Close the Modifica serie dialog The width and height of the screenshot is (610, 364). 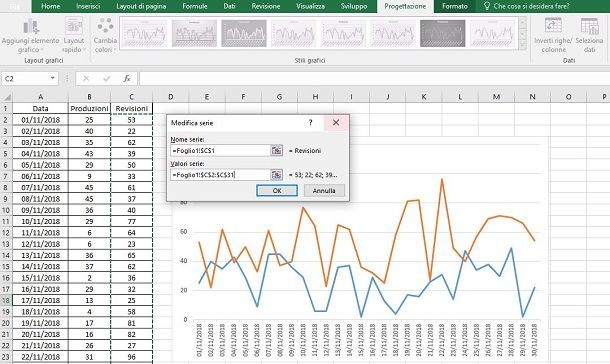click(336, 122)
